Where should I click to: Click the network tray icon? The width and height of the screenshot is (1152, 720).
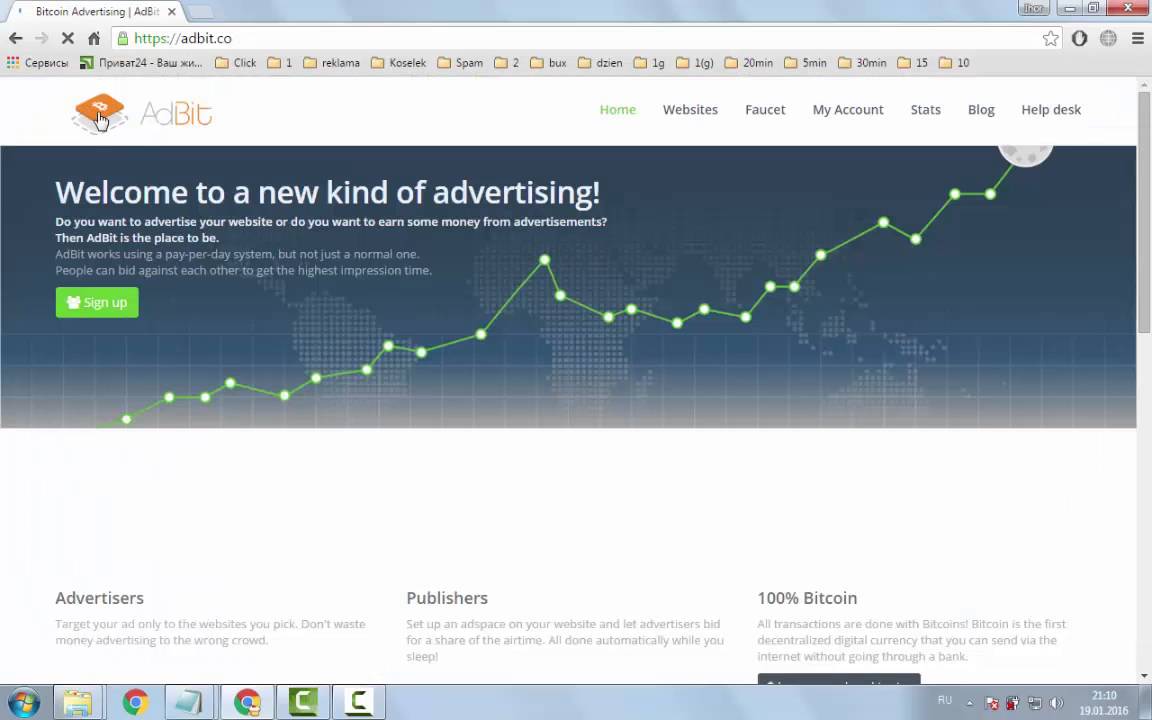pyautogui.click(x=1035, y=703)
